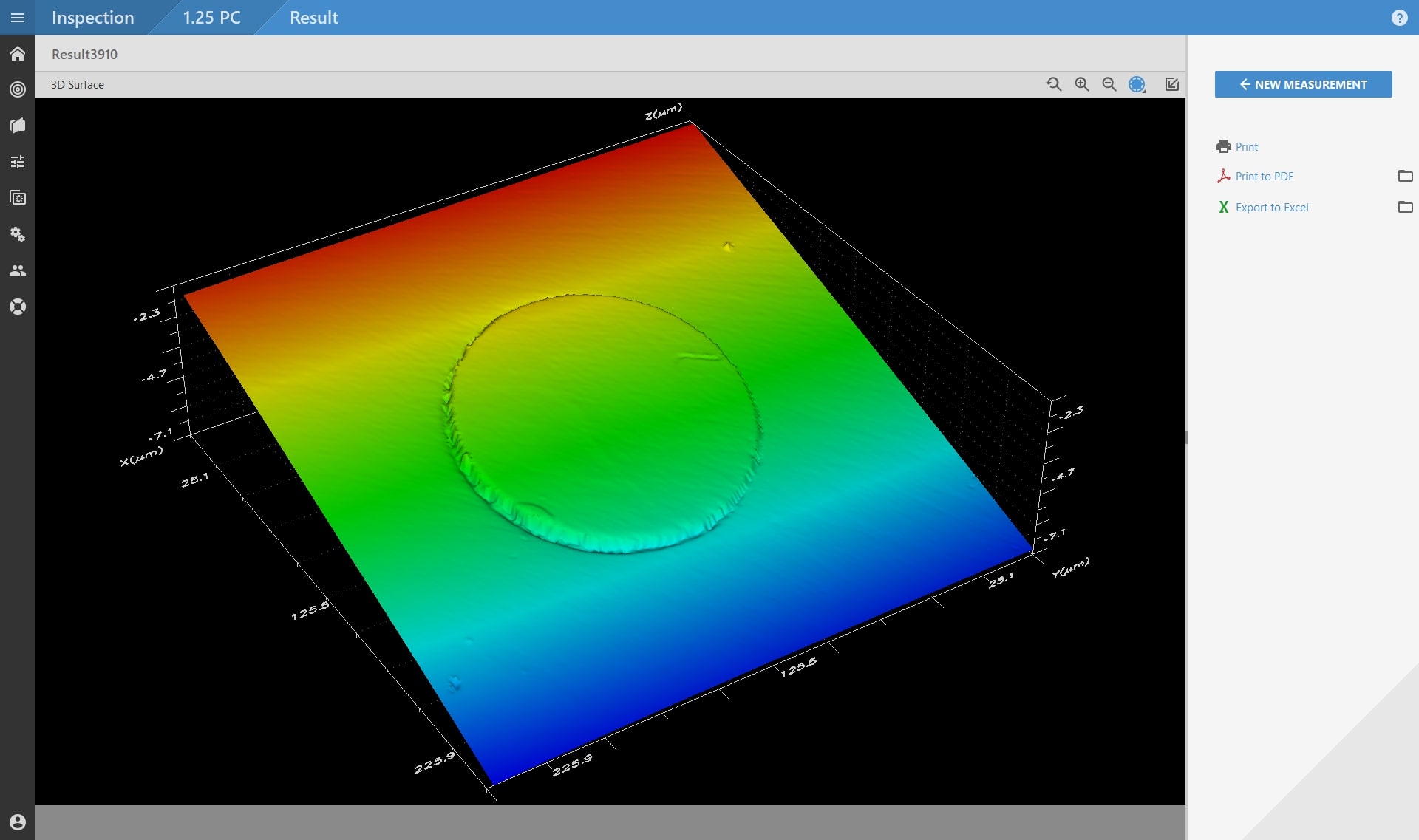
Task: Open the recipe gallery sidebar icon
Action: (17, 197)
